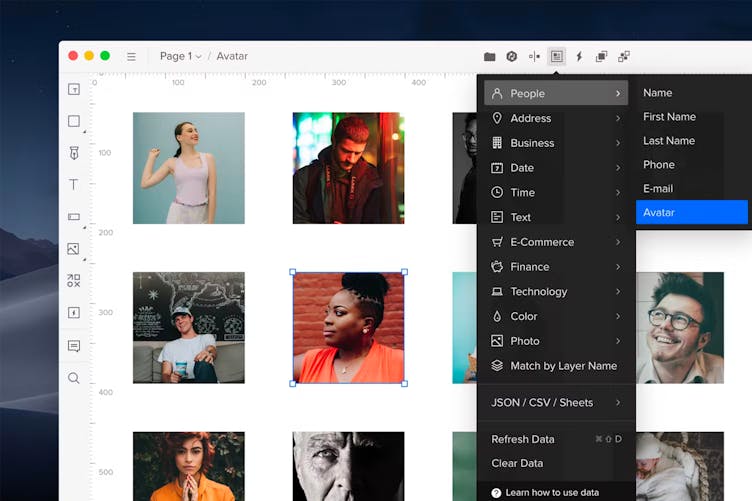The image size is (752, 501).
Task: Click the lightning bolt toolbar icon
Action: [579, 57]
